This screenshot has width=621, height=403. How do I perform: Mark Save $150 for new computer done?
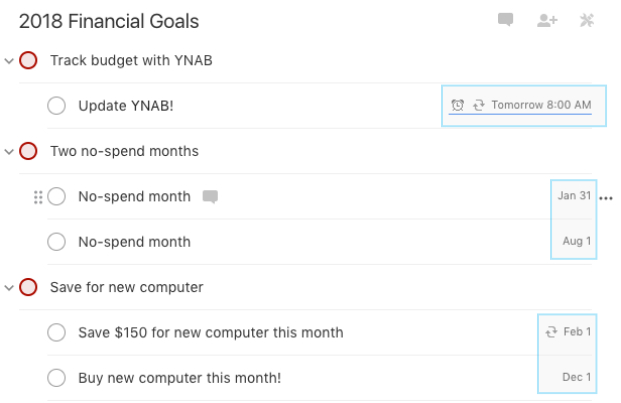click(56, 333)
